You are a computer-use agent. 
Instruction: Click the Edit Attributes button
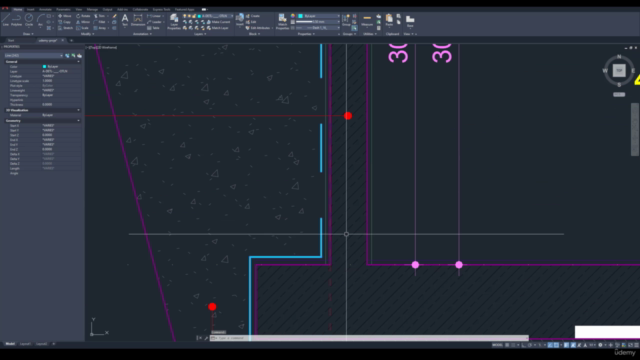click(258, 28)
